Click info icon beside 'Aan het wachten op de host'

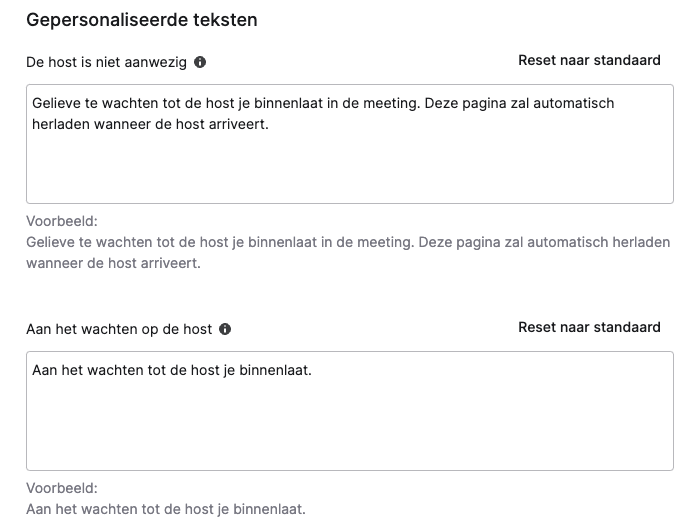click(225, 329)
